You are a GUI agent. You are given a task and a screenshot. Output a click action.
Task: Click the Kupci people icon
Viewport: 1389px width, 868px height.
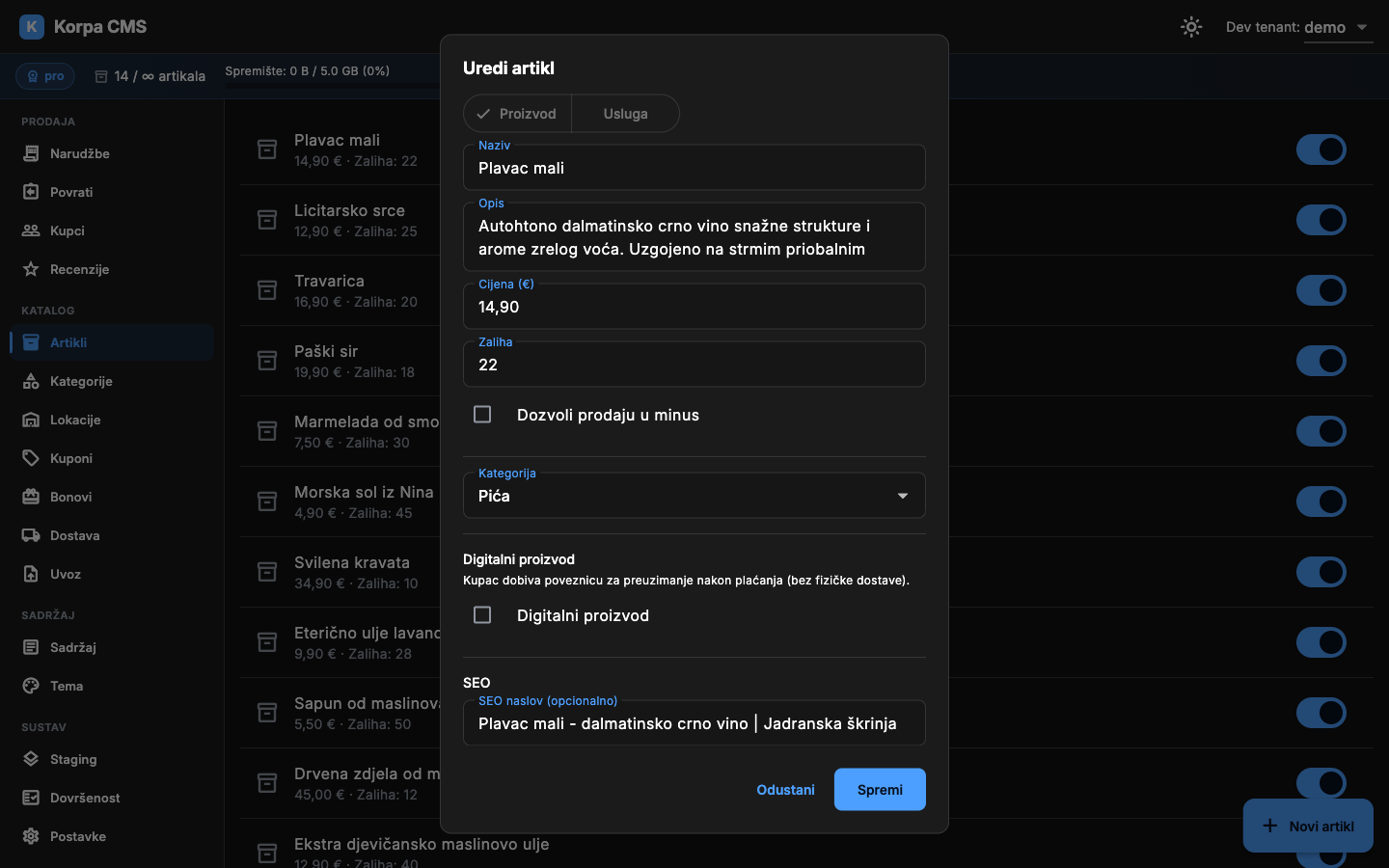pos(31,231)
